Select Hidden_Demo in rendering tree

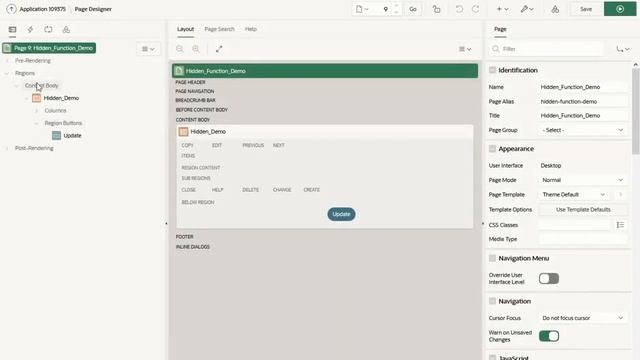pos(61,98)
